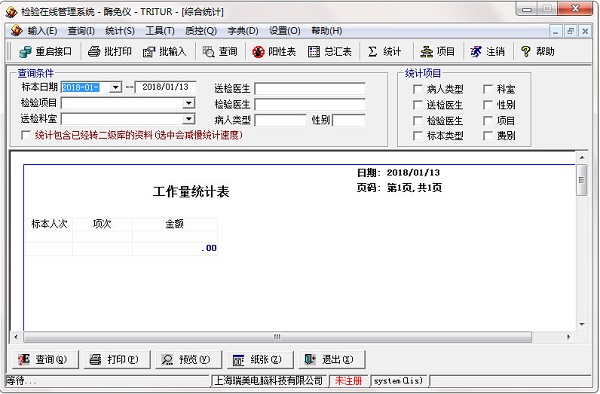Open the 字典(D) menu
This screenshot has width=600, height=394.
pos(243,31)
